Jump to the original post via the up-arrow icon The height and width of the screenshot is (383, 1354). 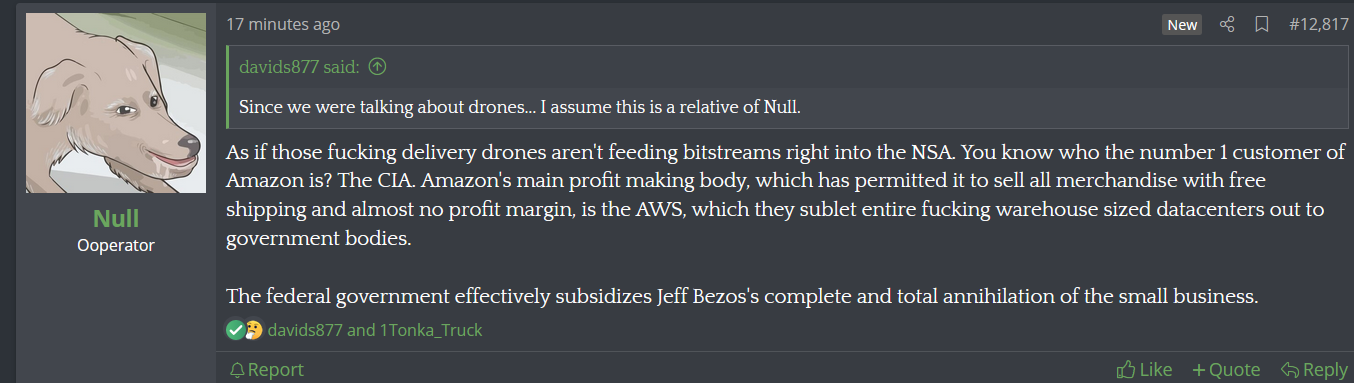point(377,68)
